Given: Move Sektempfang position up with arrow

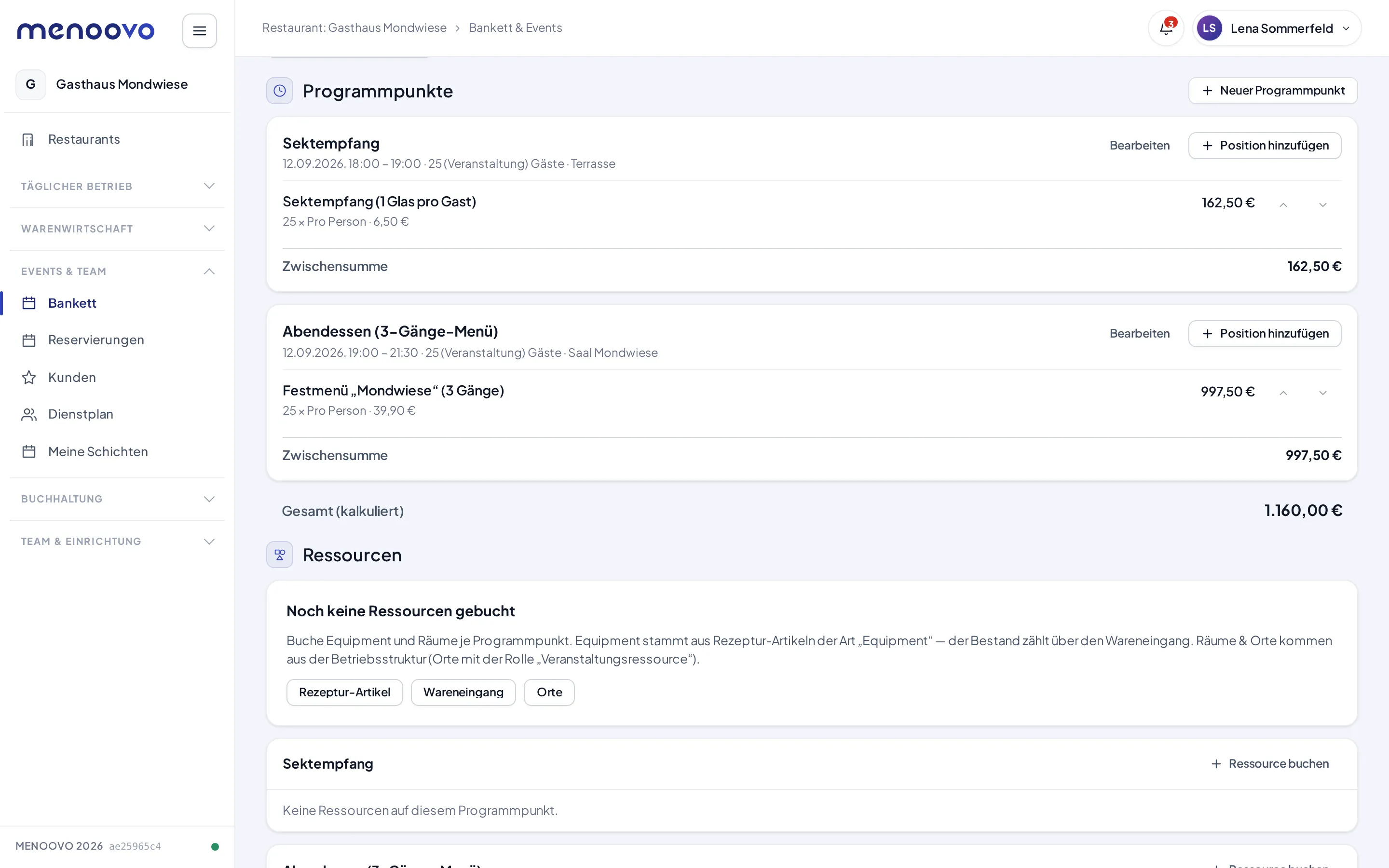Looking at the screenshot, I should click(1283, 204).
